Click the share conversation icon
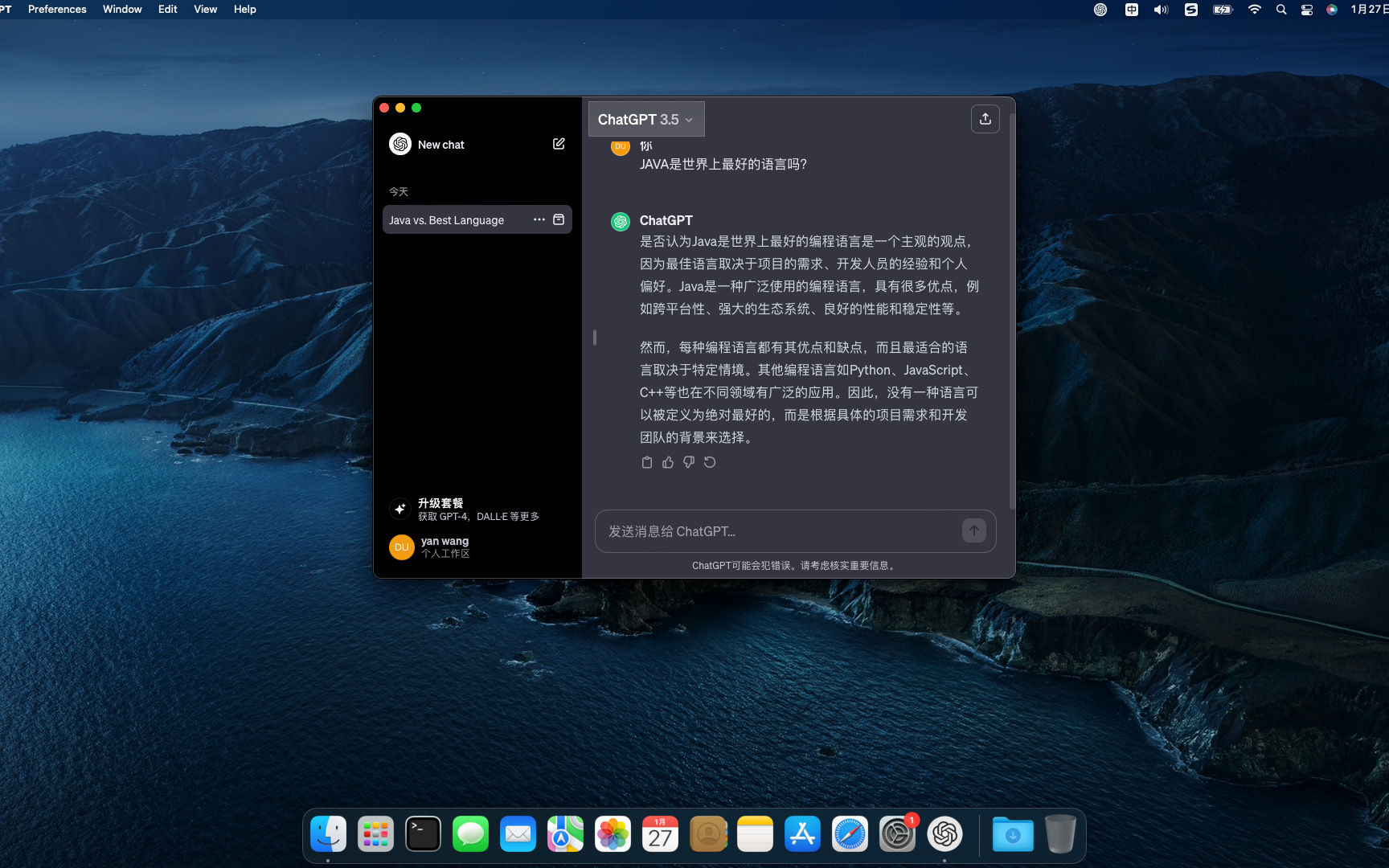 coord(985,118)
